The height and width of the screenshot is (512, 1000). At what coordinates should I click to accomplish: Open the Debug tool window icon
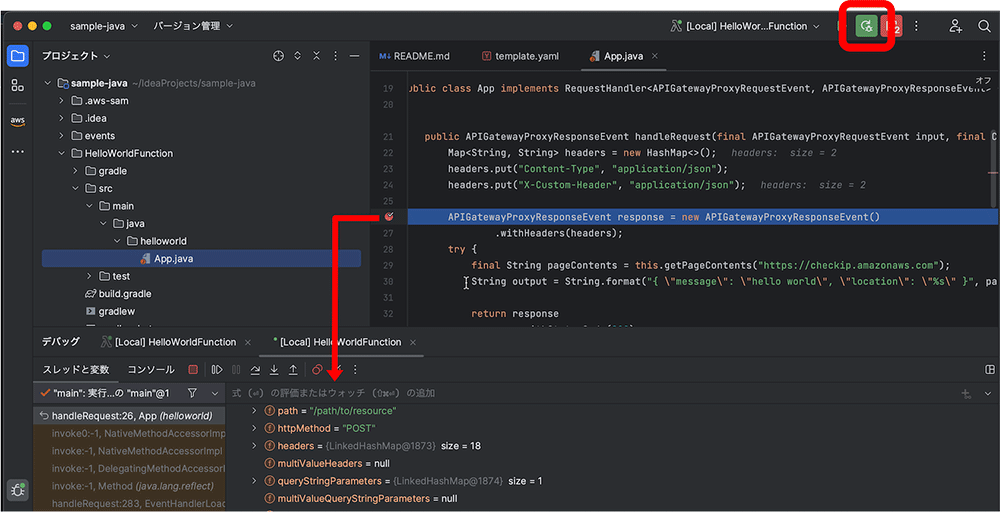tap(18, 489)
